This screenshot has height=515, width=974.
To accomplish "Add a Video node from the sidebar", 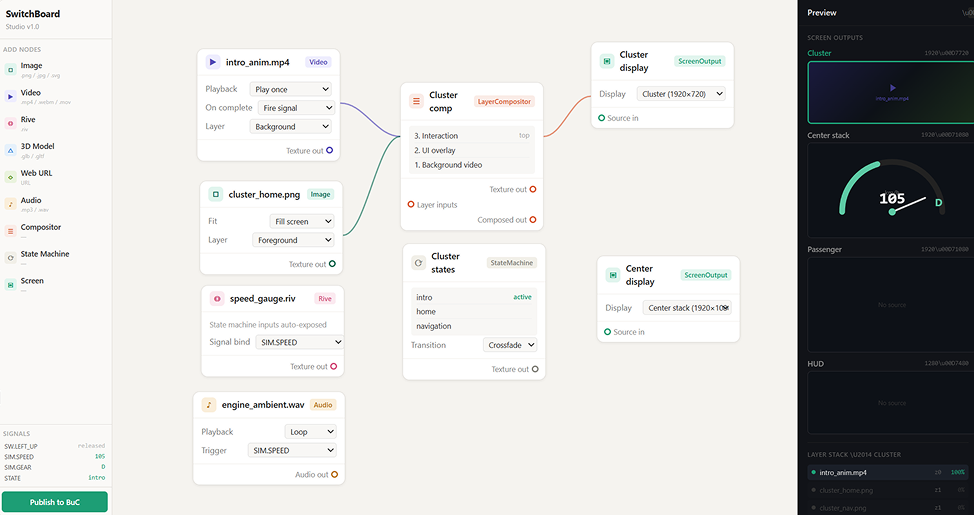I will (55, 96).
